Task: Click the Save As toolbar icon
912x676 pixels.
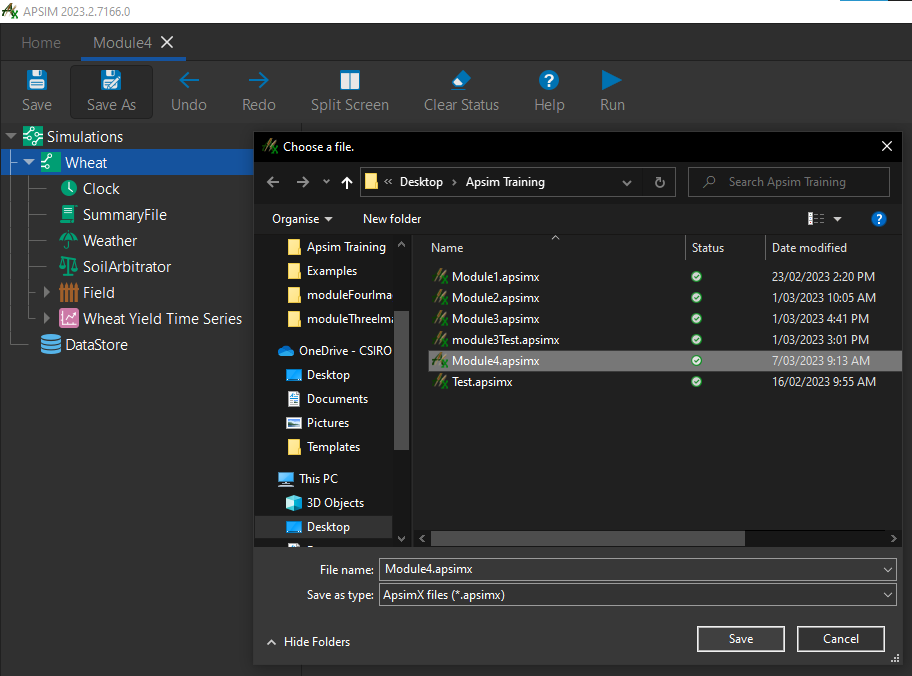Action: (111, 80)
